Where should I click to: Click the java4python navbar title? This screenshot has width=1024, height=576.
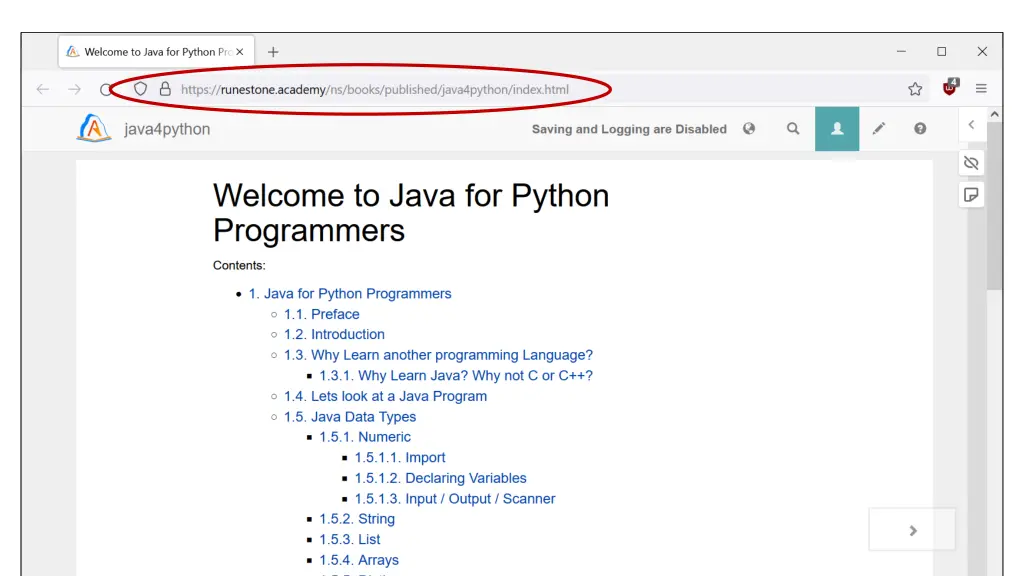coord(167,129)
